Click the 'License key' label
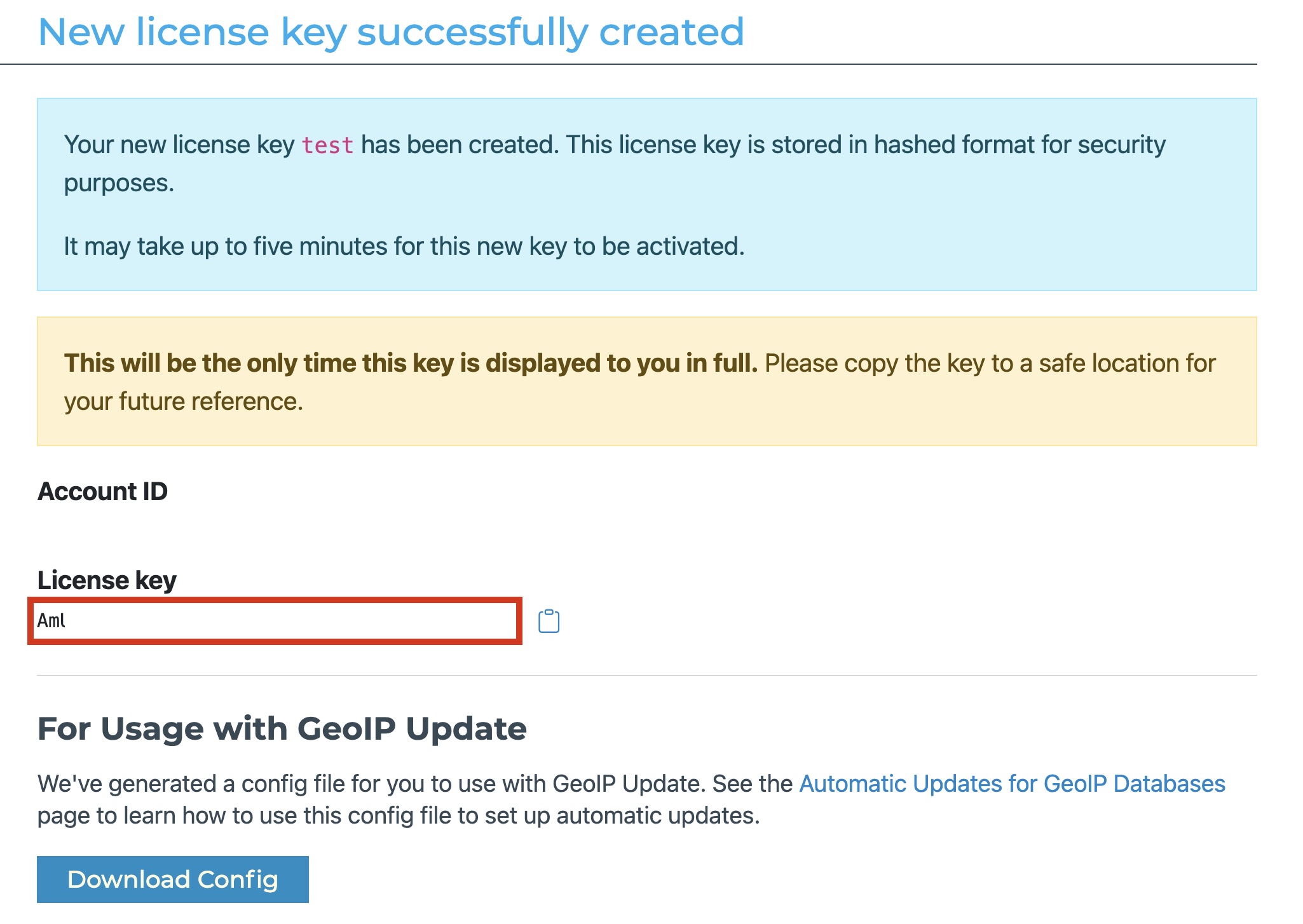The height and width of the screenshot is (924, 1303). [107, 580]
